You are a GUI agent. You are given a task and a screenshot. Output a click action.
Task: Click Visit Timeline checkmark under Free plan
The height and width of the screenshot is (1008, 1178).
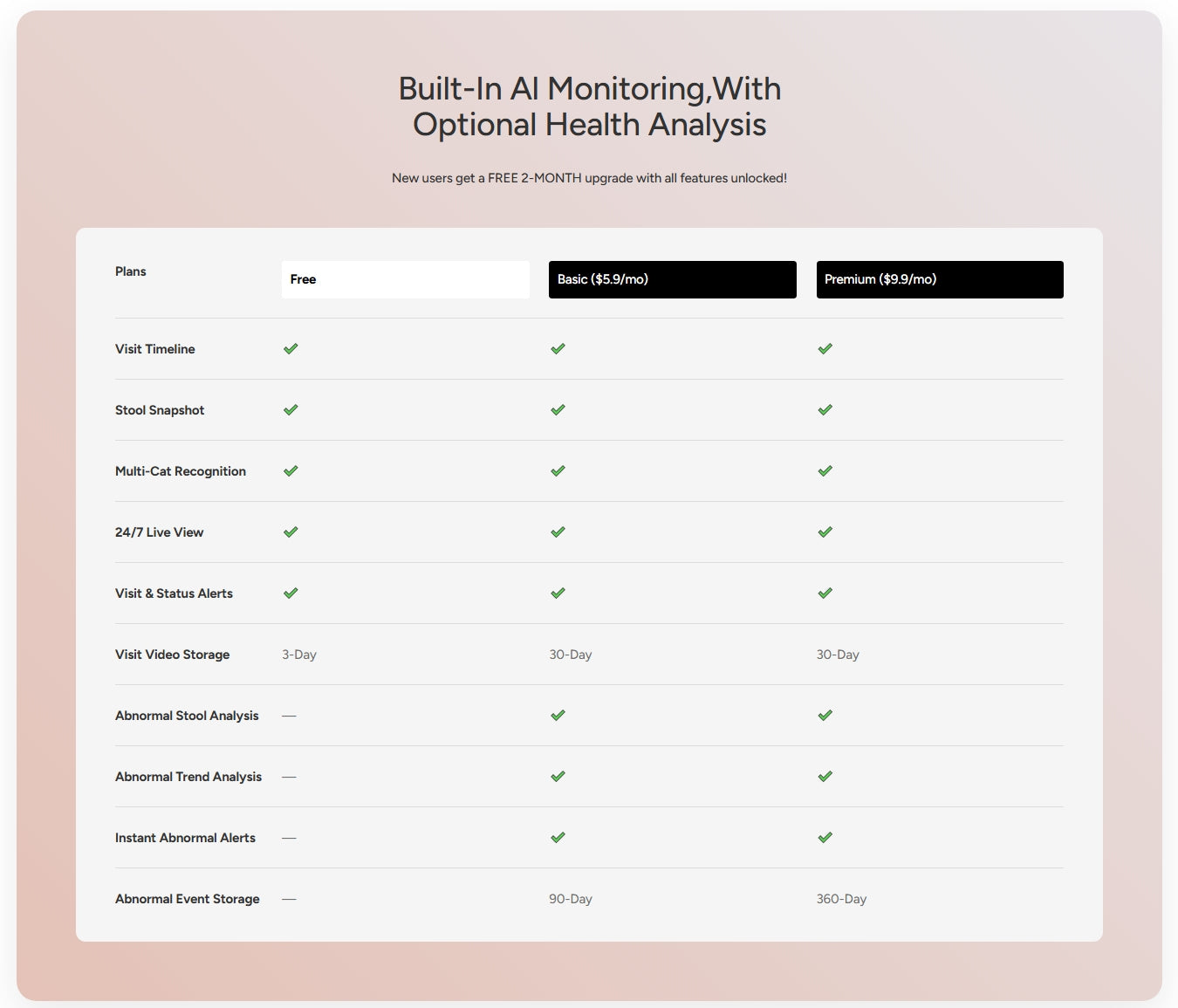[x=291, y=349]
